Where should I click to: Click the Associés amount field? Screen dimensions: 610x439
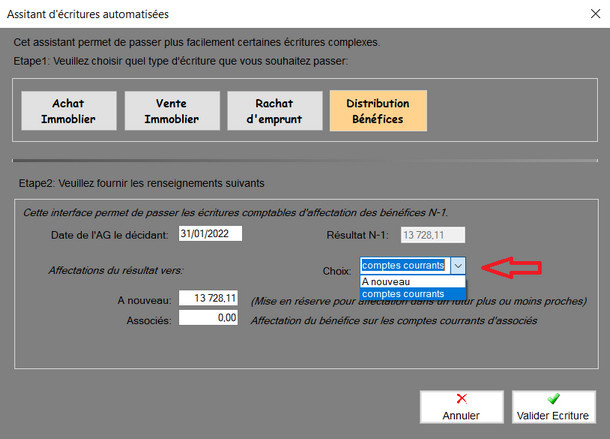point(207,318)
